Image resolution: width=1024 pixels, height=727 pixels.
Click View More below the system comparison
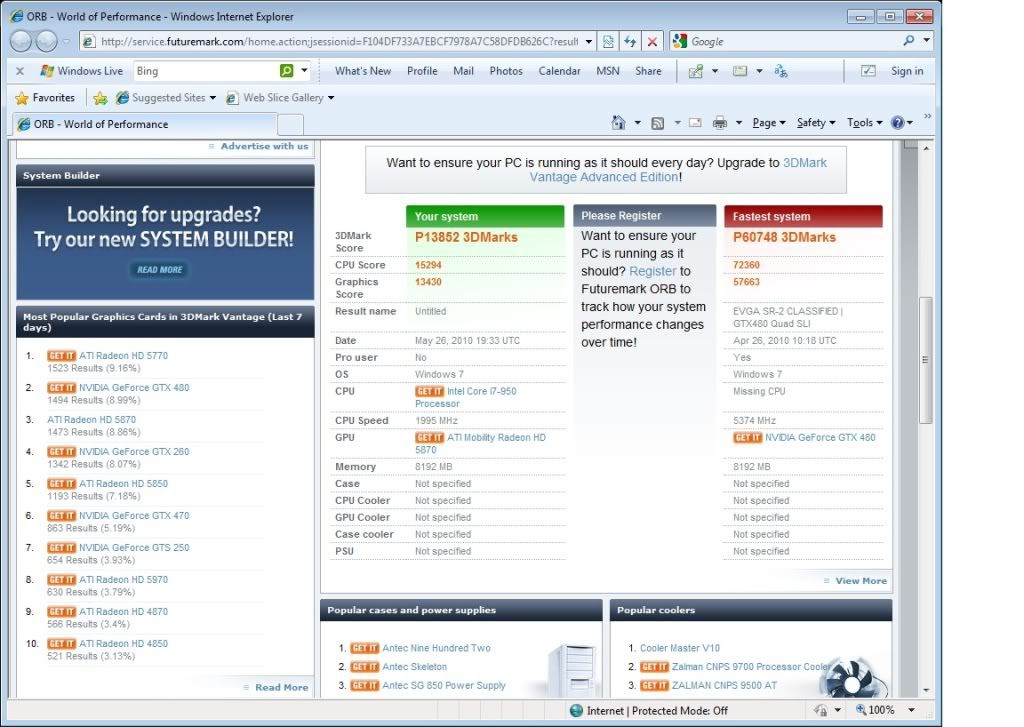coord(861,581)
